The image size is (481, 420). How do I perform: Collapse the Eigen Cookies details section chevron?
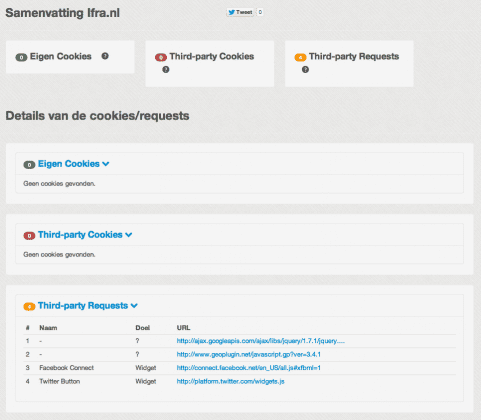106,164
